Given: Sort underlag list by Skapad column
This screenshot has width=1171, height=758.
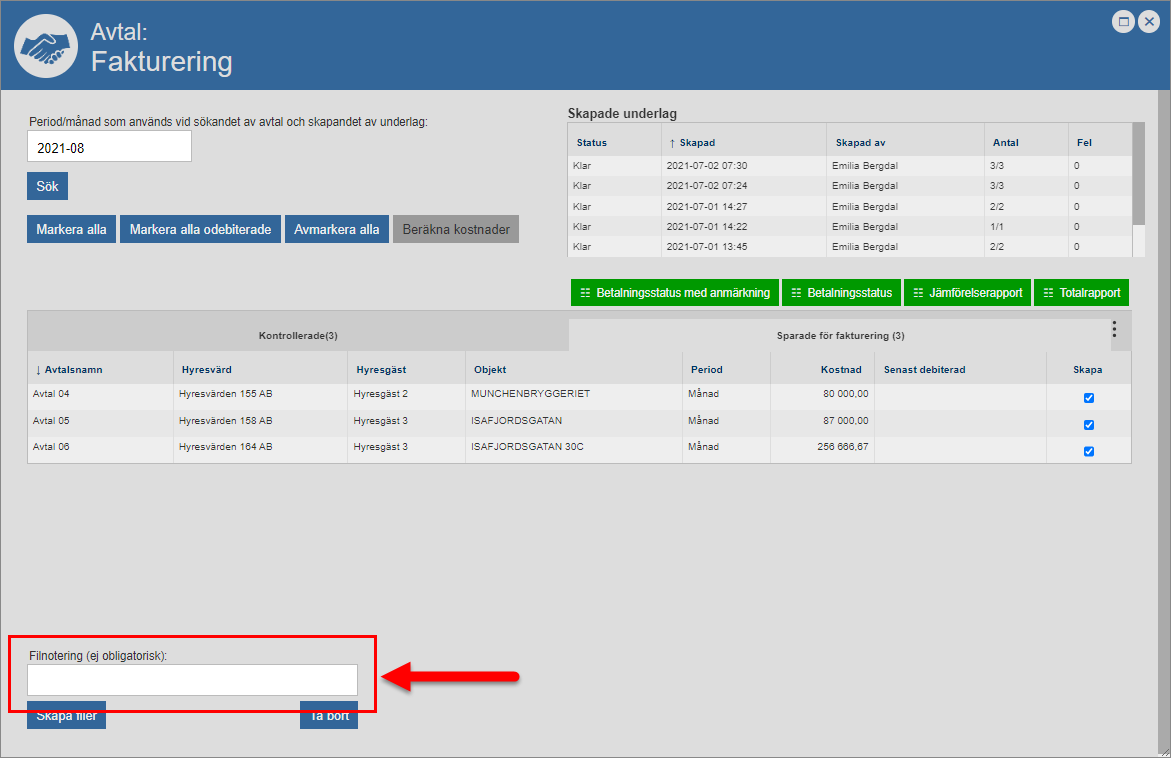Looking at the screenshot, I should point(696,143).
